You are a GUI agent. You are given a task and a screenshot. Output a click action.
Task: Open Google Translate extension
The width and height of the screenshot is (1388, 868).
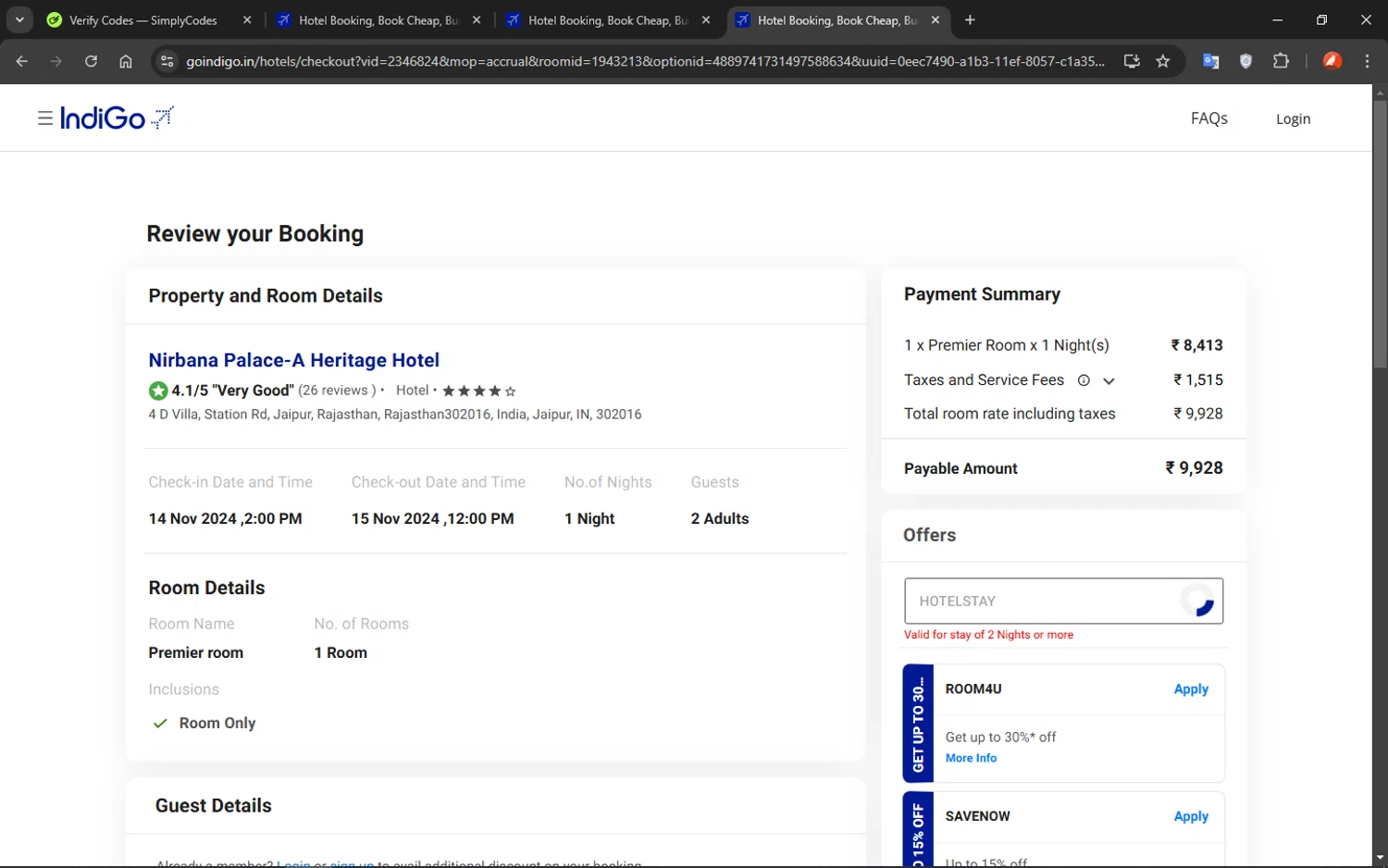(x=1210, y=61)
